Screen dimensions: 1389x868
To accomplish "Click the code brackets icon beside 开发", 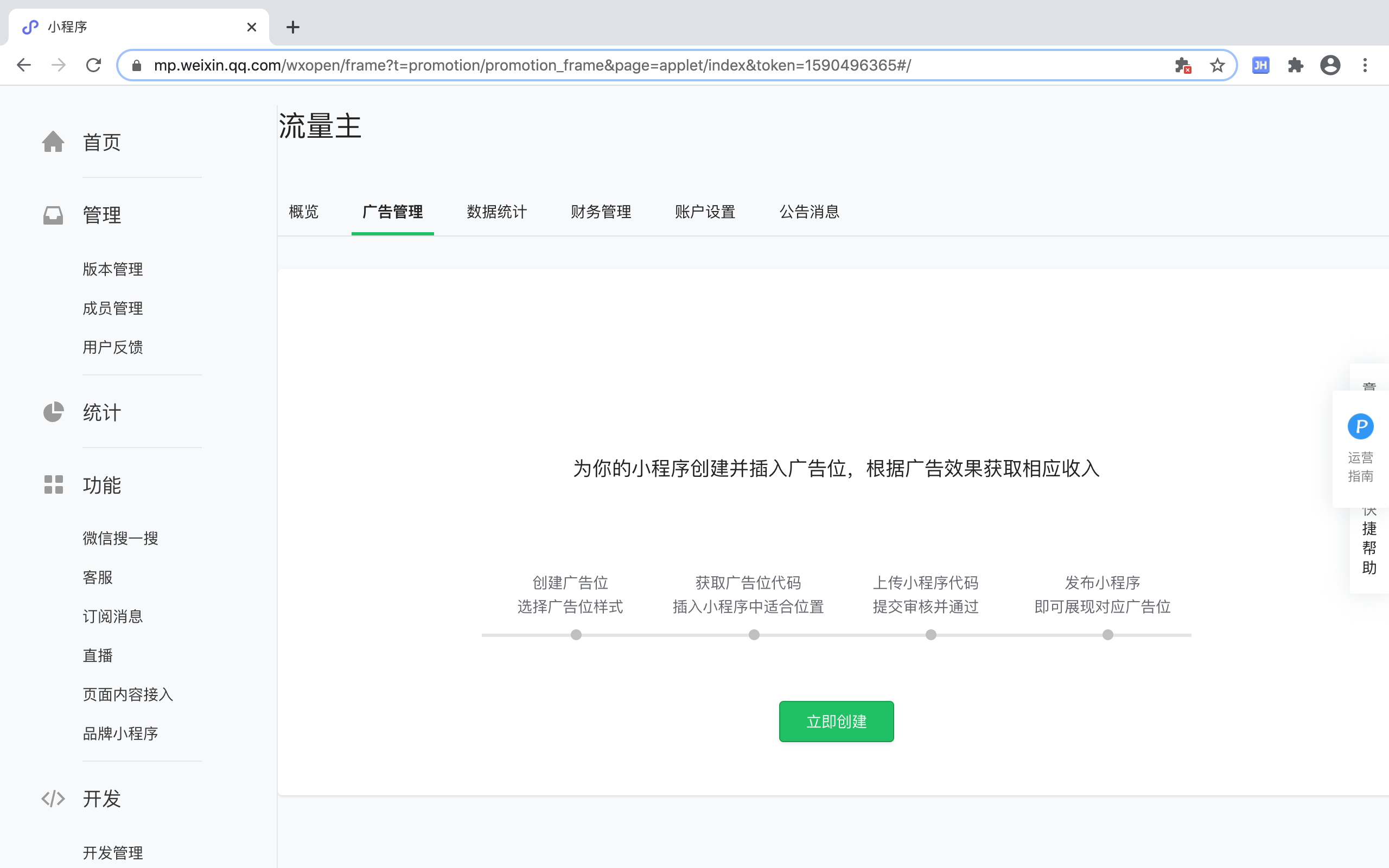I will [53, 799].
